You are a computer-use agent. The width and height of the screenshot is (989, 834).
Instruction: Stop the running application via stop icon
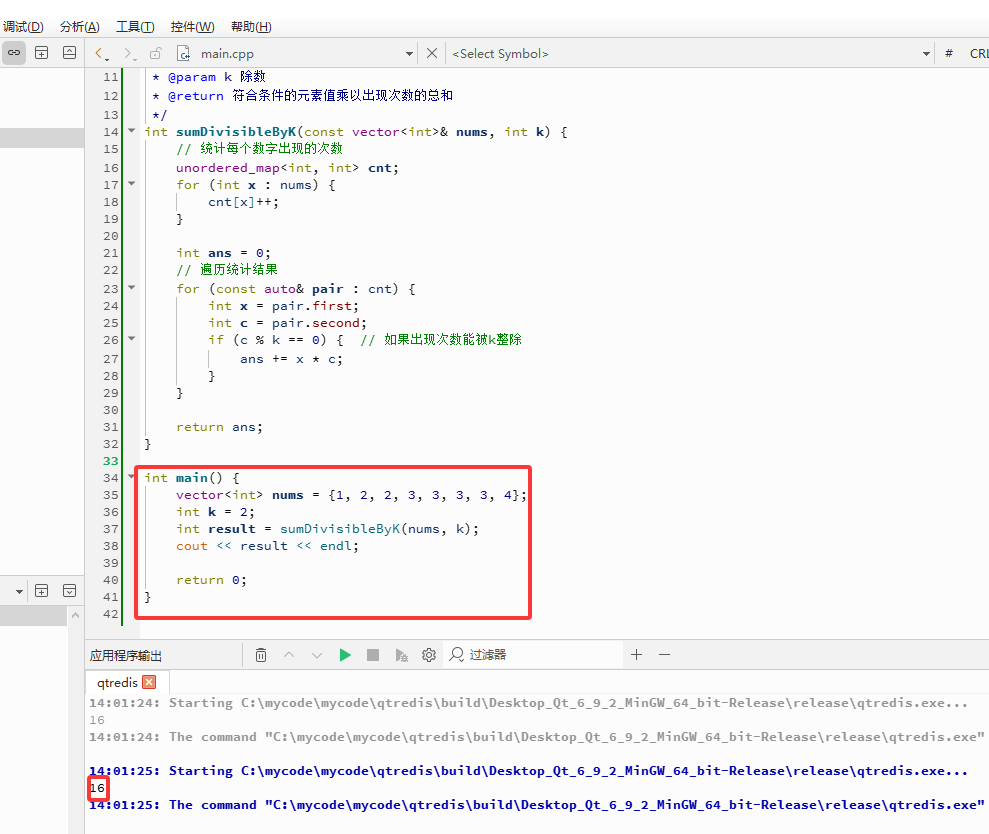373,655
